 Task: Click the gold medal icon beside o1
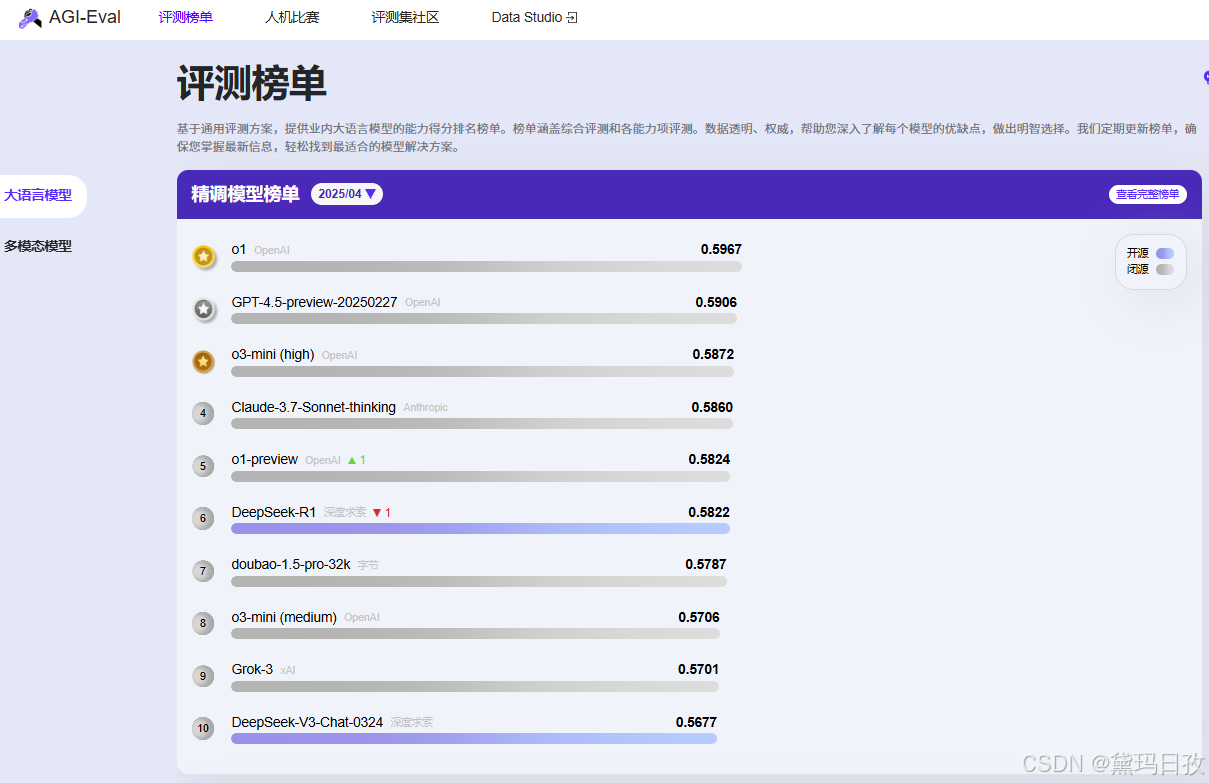204,257
